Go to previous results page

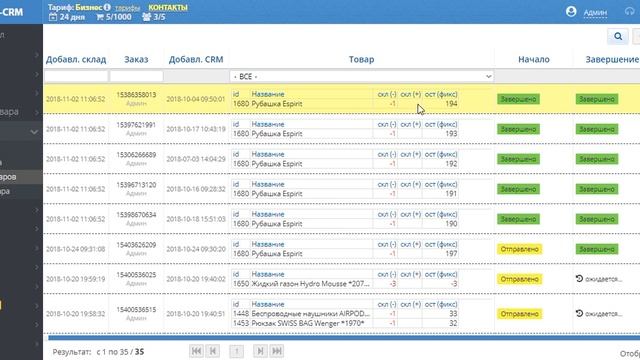pyautogui.click(x=213, y=351)
